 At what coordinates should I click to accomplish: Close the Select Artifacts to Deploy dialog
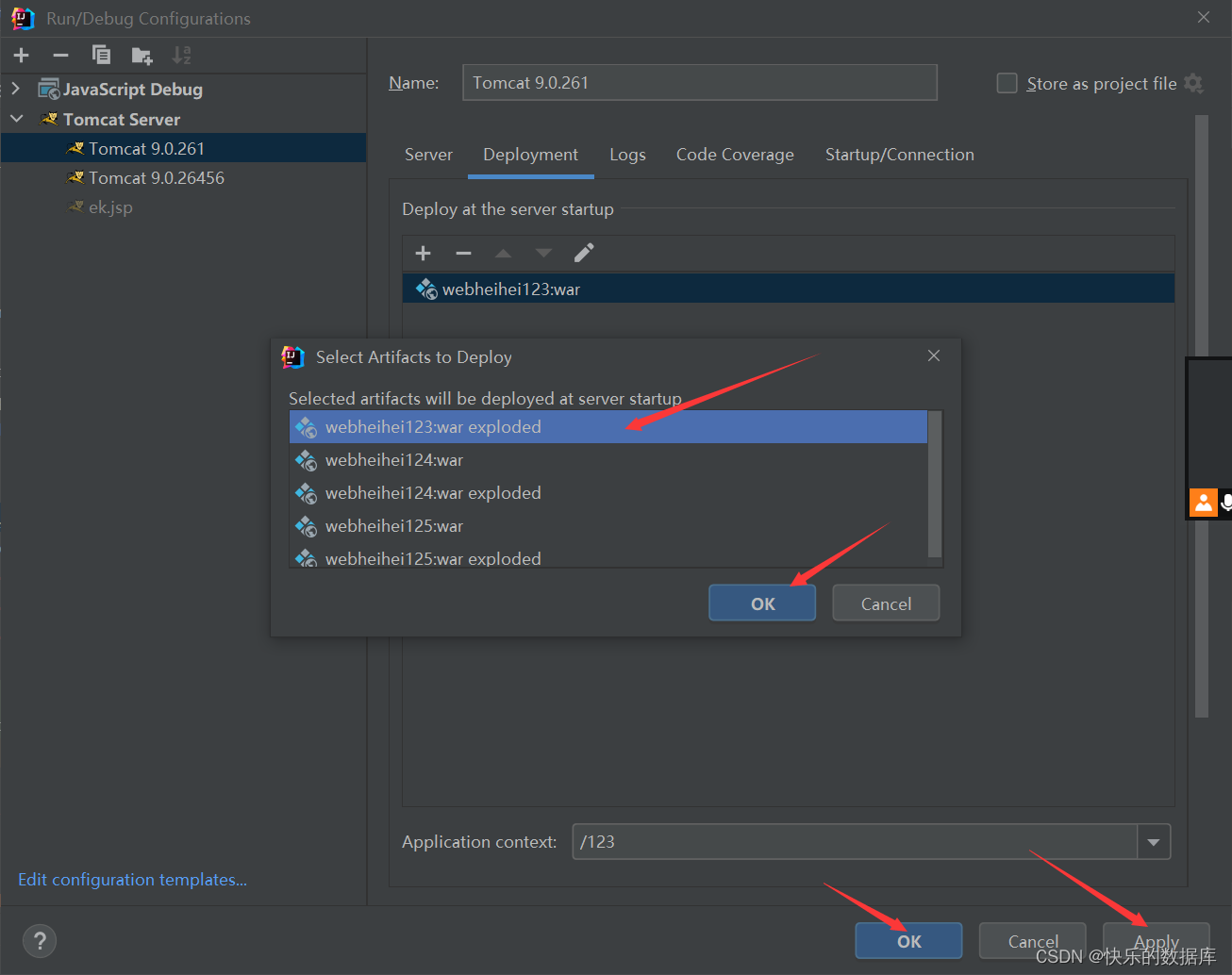point(934,355)
